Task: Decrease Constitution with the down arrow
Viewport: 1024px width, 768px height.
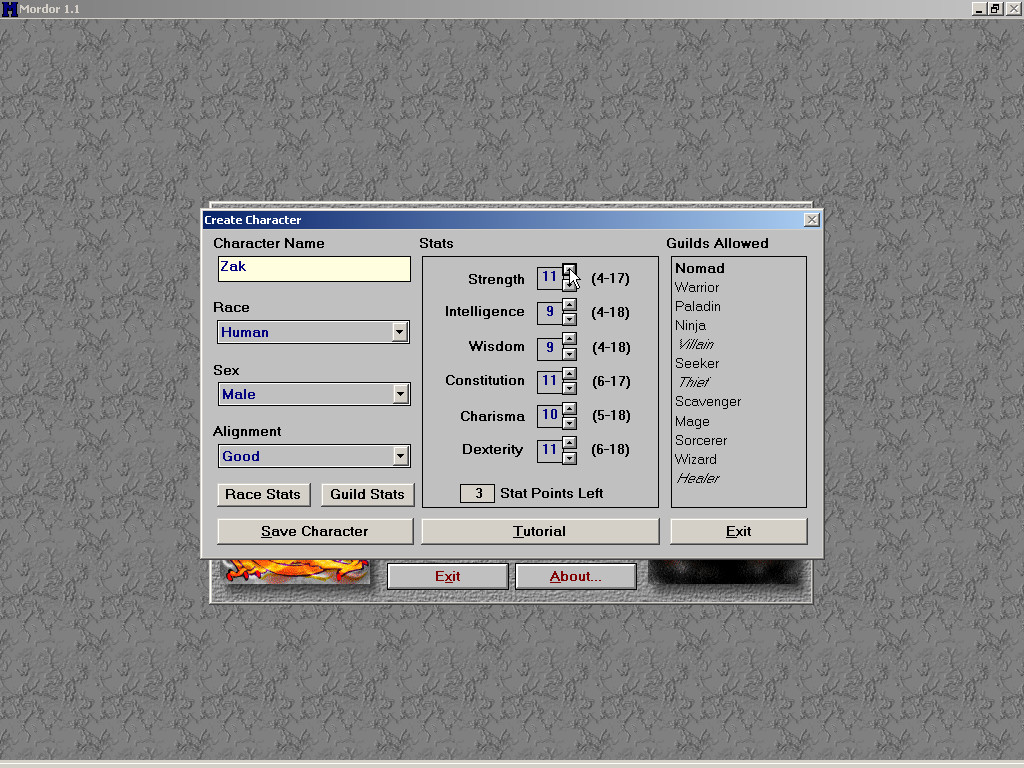Action: click(569, 388)
